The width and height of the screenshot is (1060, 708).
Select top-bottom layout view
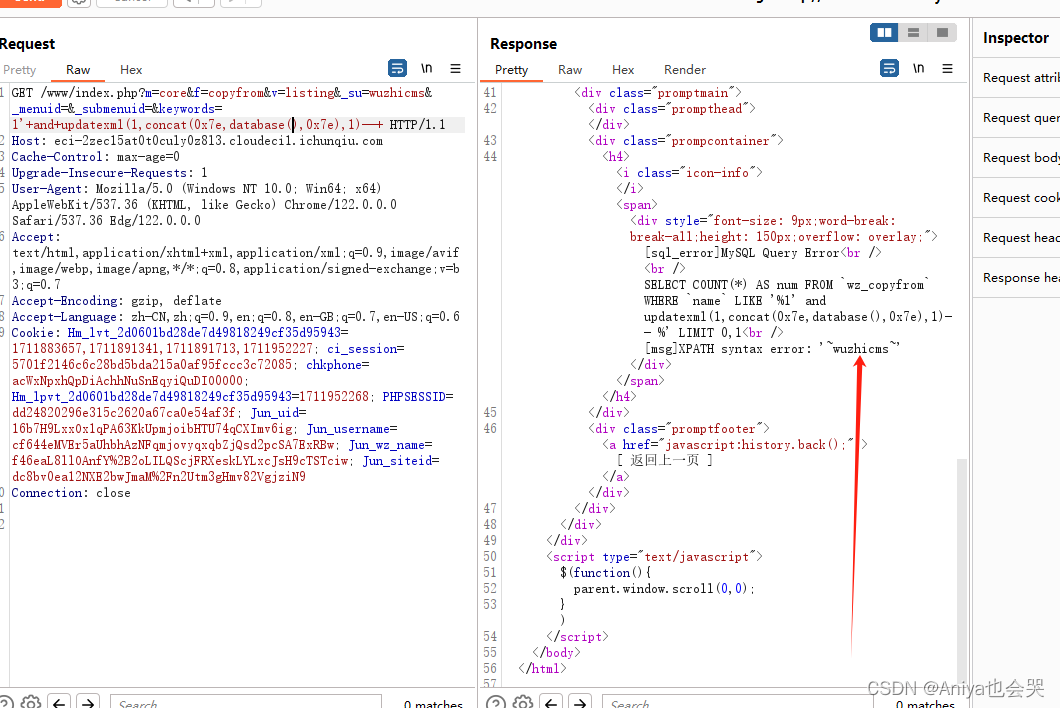[913, 32]
